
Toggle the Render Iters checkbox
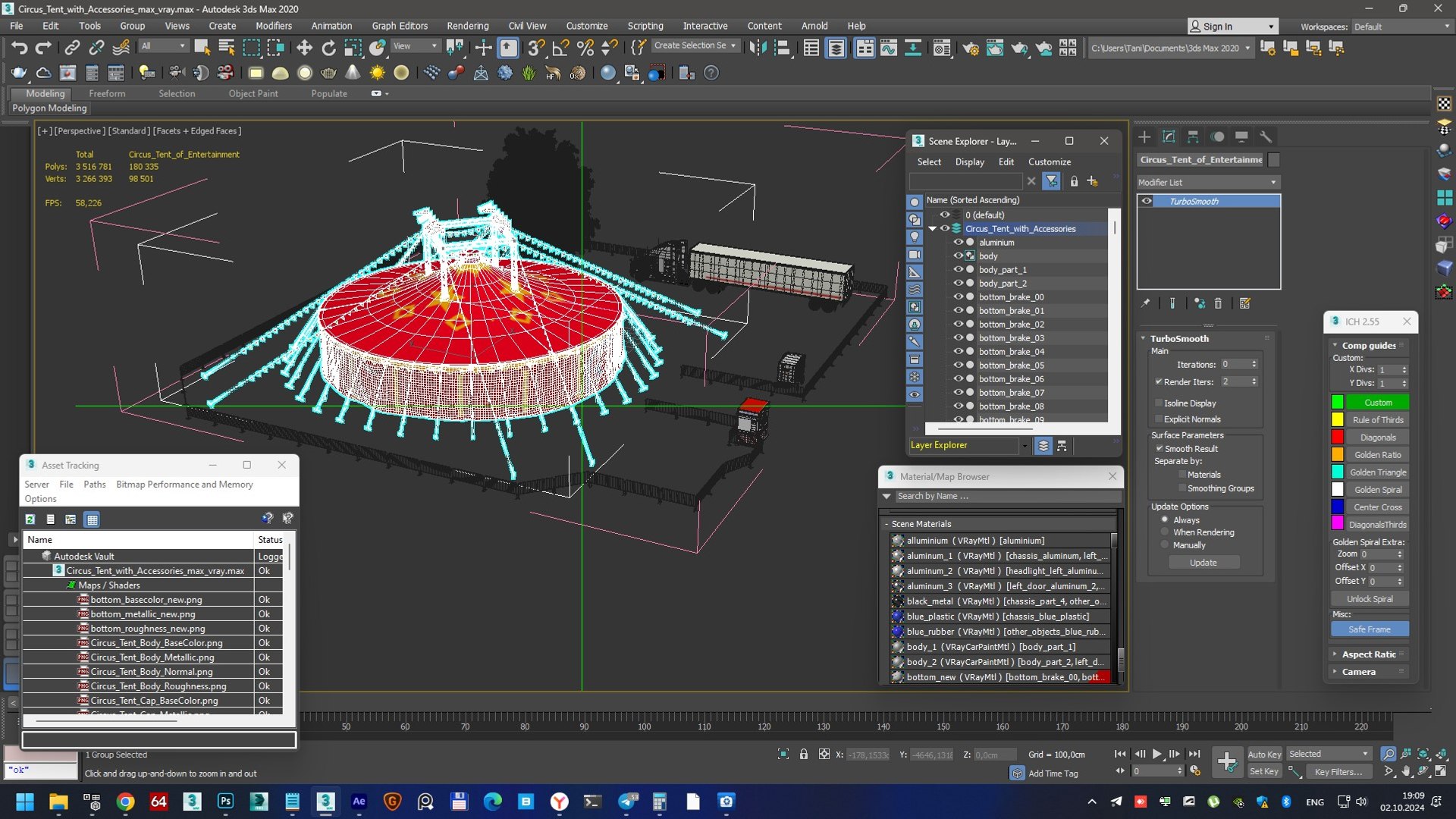1159,381
